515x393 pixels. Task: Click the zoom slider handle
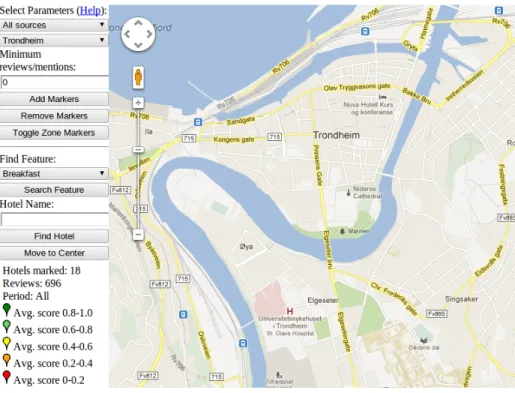138,150
